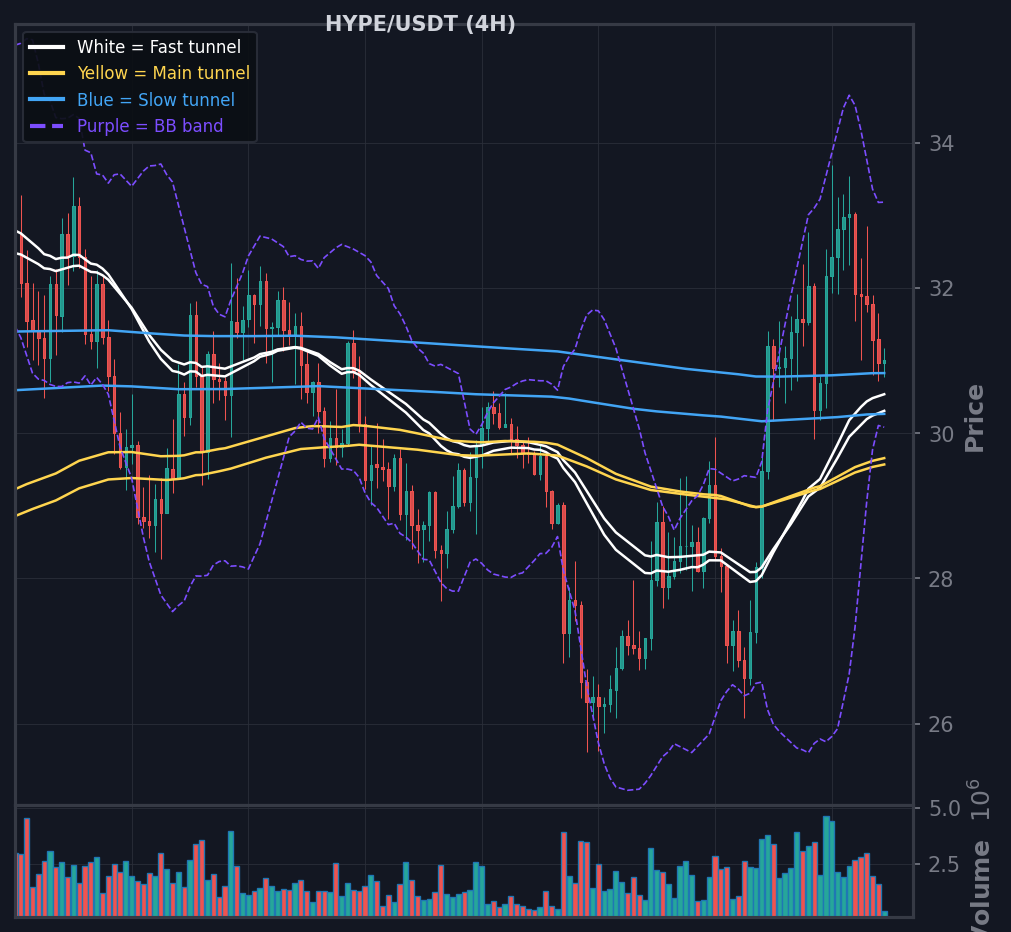
Task: Click the Volume axis title
Action: (980, 886)
